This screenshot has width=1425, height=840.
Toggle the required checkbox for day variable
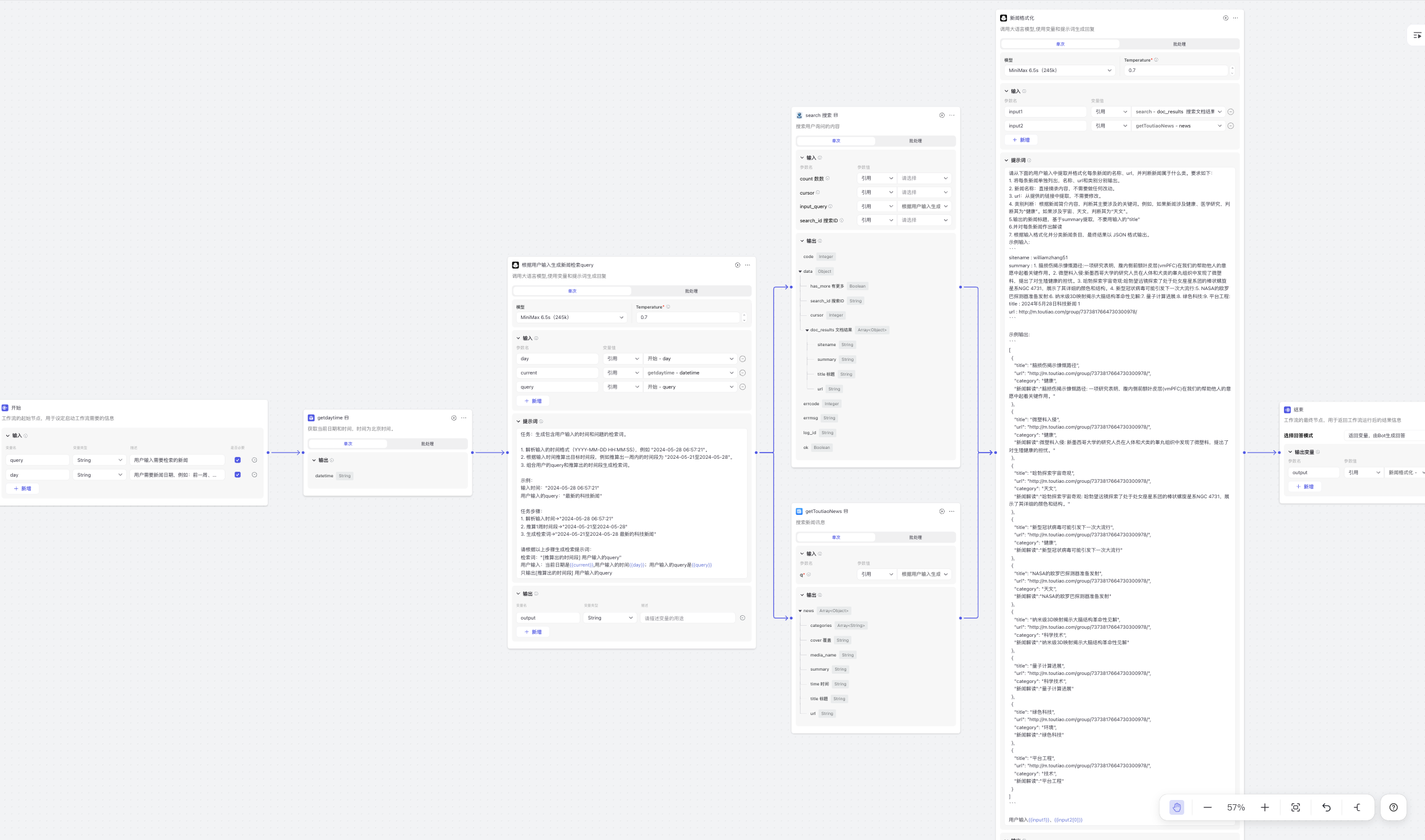(238, 475)
